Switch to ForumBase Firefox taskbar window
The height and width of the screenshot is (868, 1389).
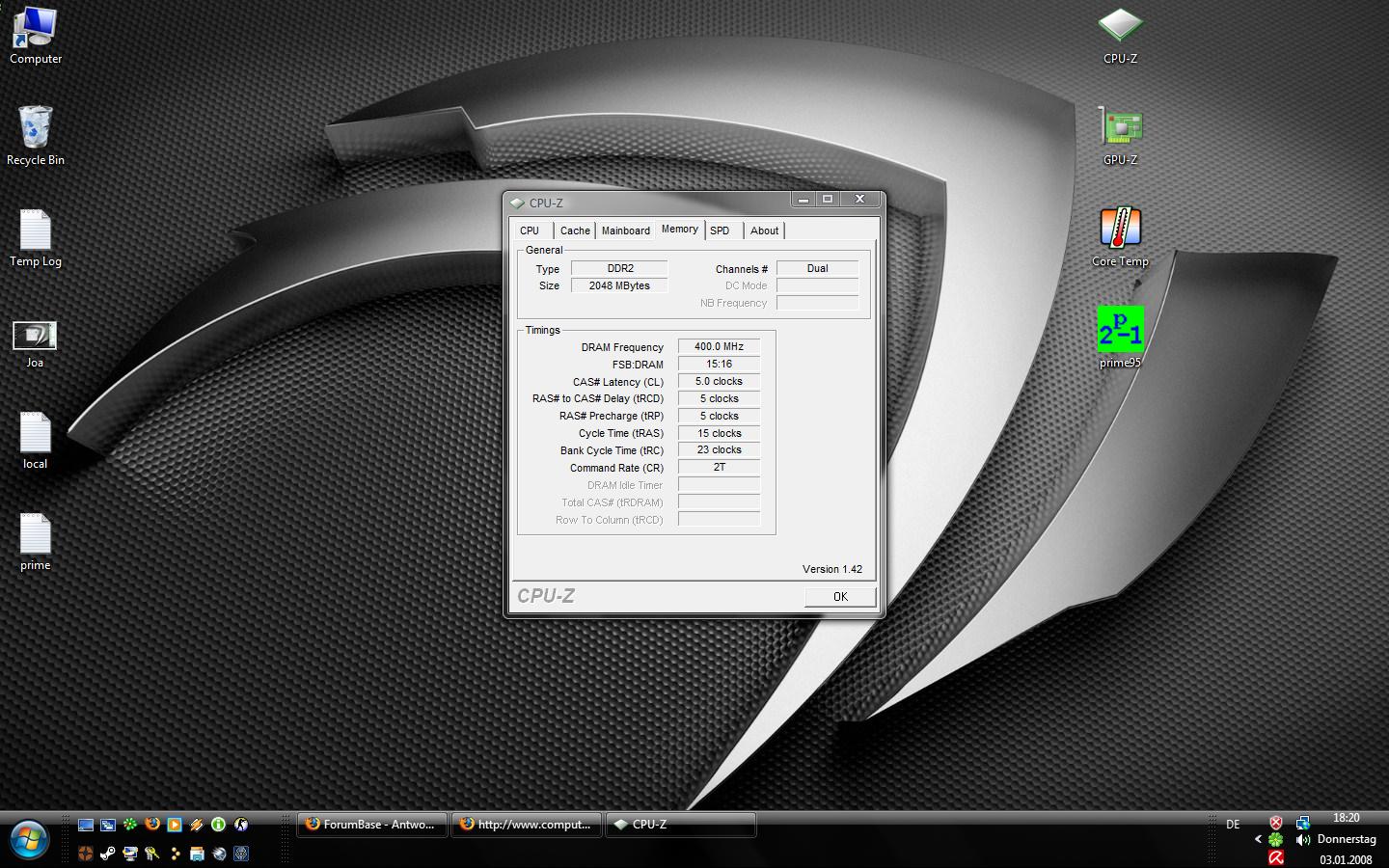(372, 825)
